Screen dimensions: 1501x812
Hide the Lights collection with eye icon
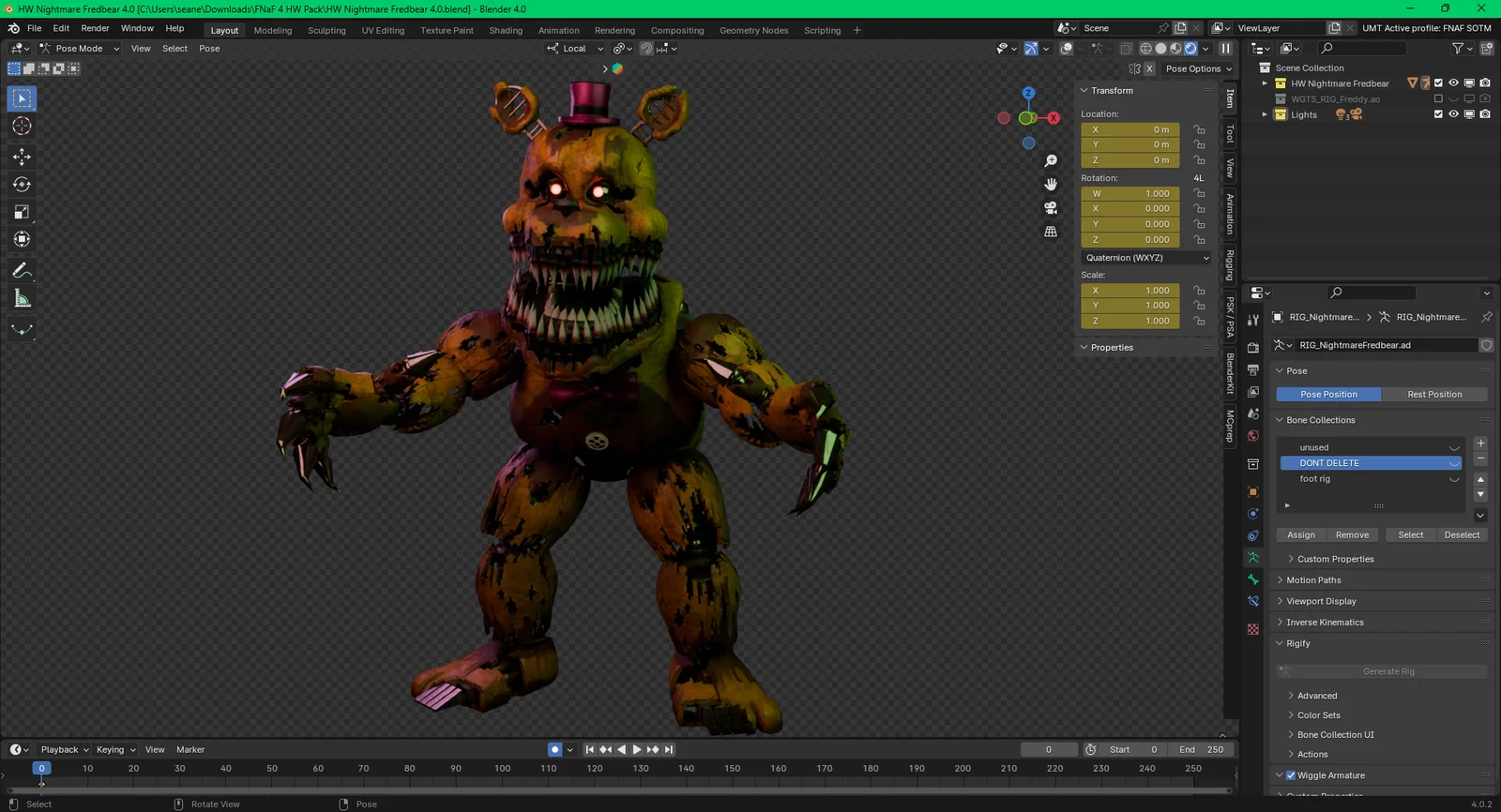1453,114
